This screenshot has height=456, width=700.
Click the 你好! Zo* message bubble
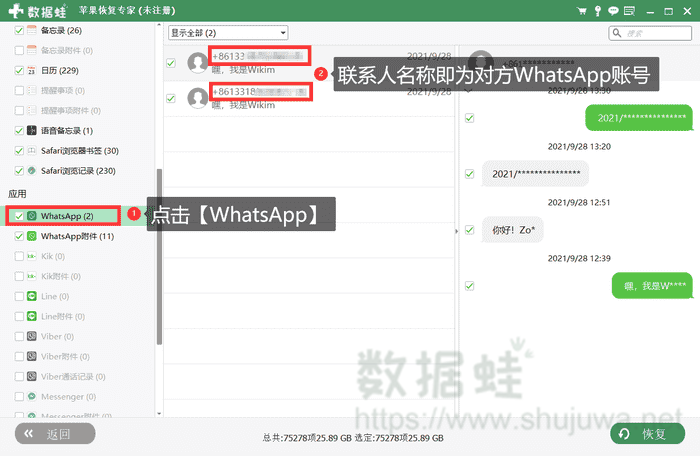512,230
